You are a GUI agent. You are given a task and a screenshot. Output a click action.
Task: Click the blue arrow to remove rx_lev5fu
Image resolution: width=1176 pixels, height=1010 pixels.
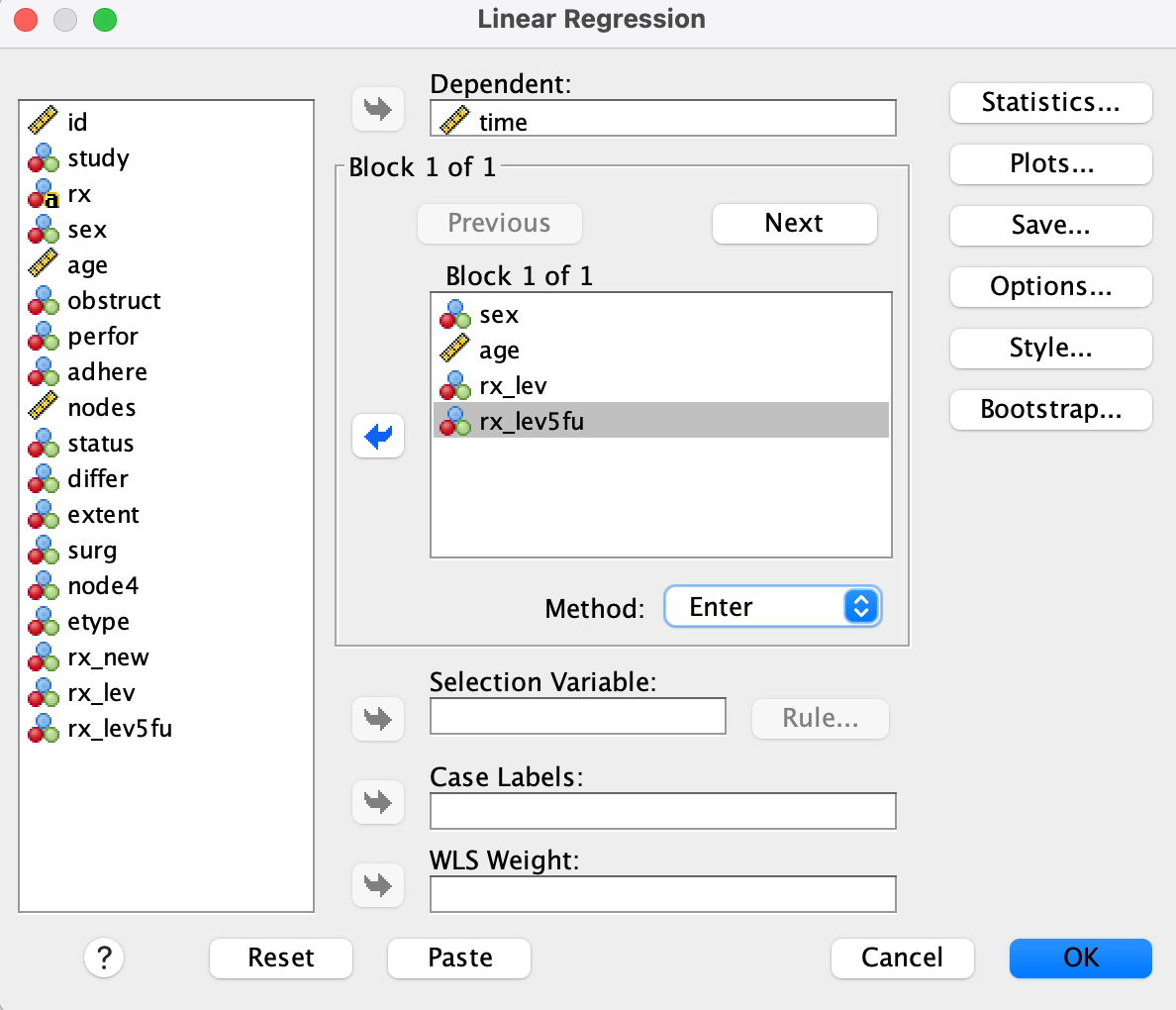pos(378,436)
